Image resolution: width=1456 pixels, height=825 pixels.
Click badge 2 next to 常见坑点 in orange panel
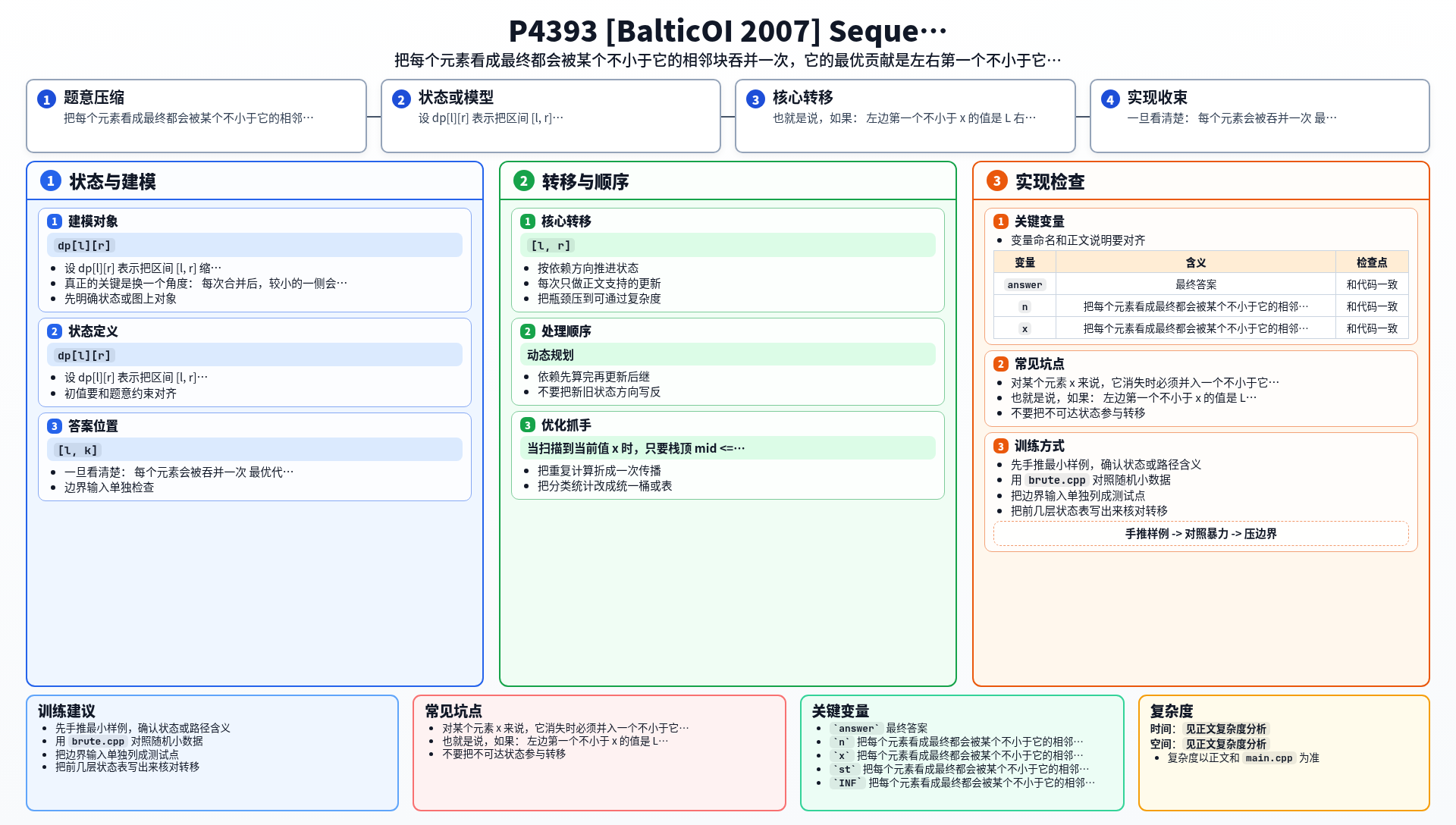[1001, 364]
